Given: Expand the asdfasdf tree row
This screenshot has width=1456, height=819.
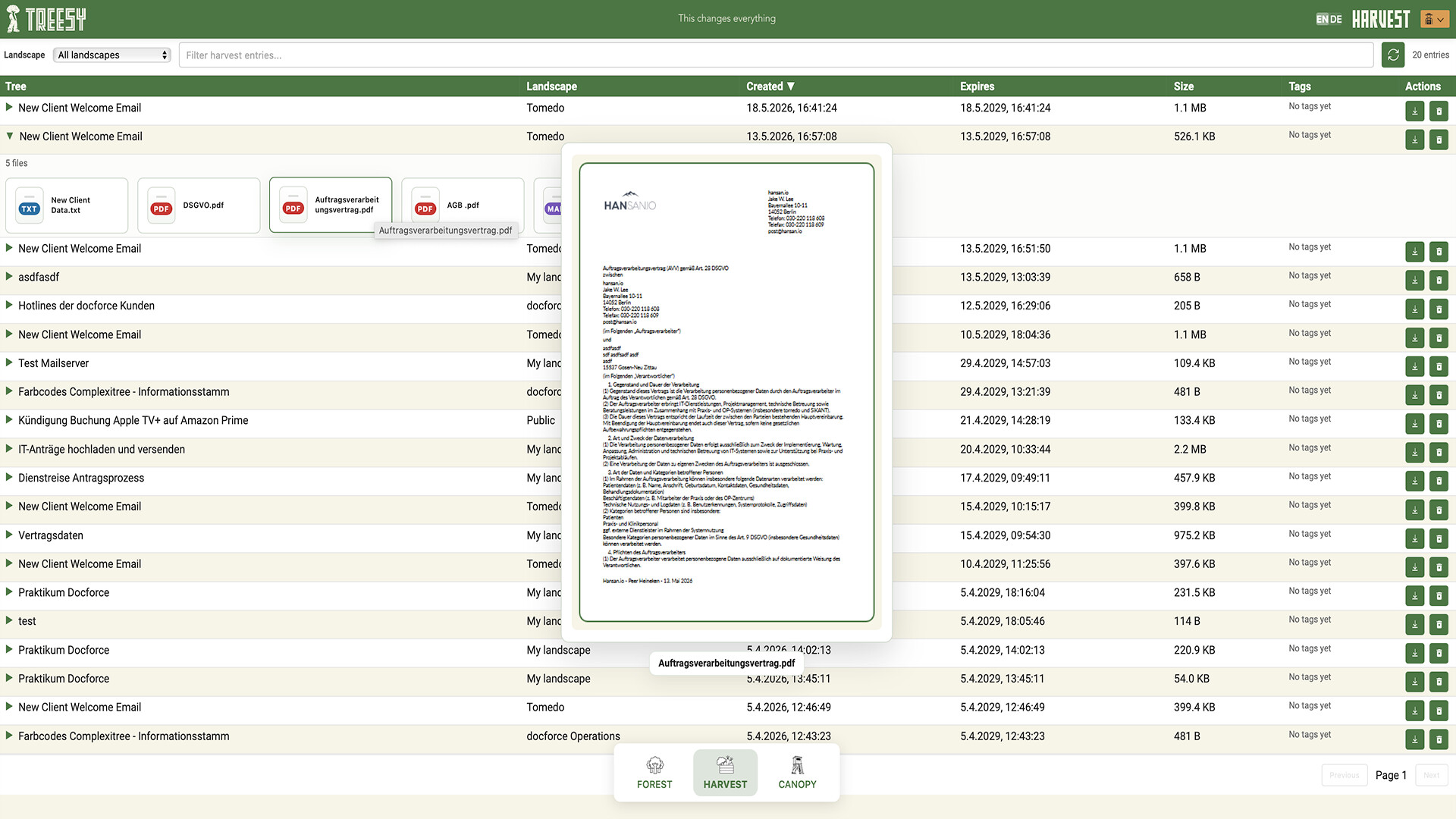Looking at the screenshot, I should 9,277.
